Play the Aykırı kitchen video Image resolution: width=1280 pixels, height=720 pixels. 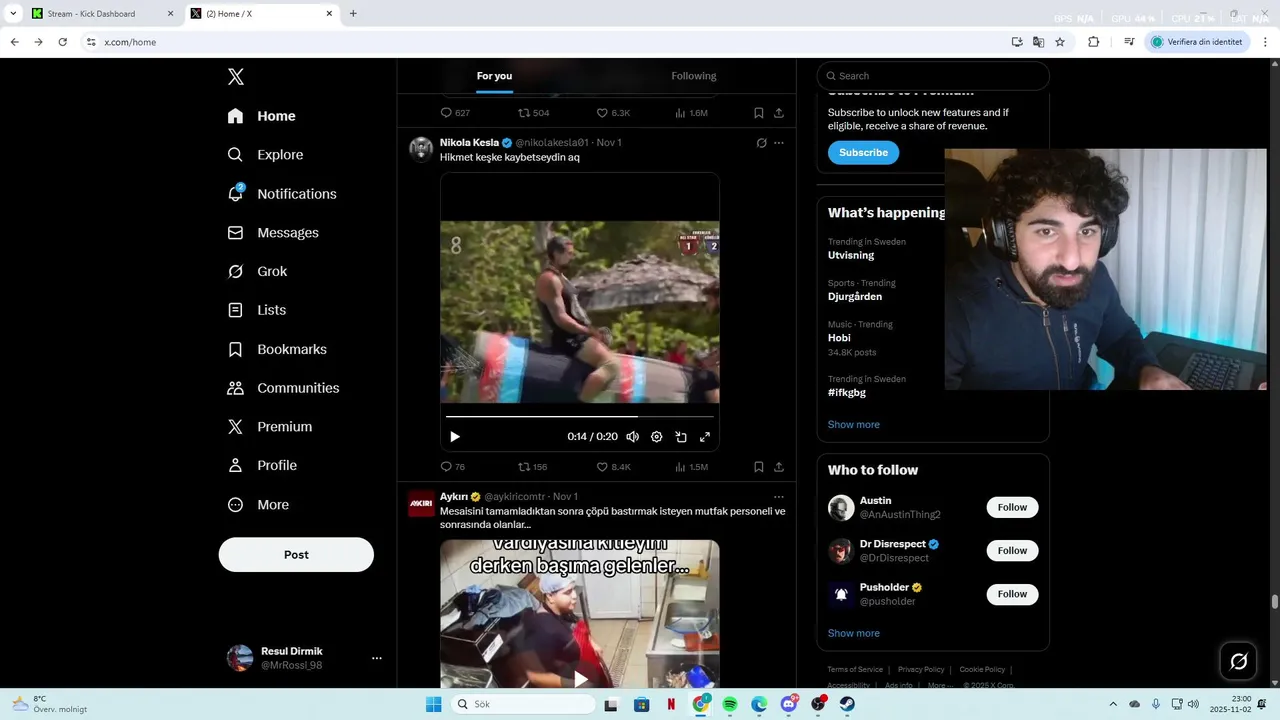click(580, 679)
